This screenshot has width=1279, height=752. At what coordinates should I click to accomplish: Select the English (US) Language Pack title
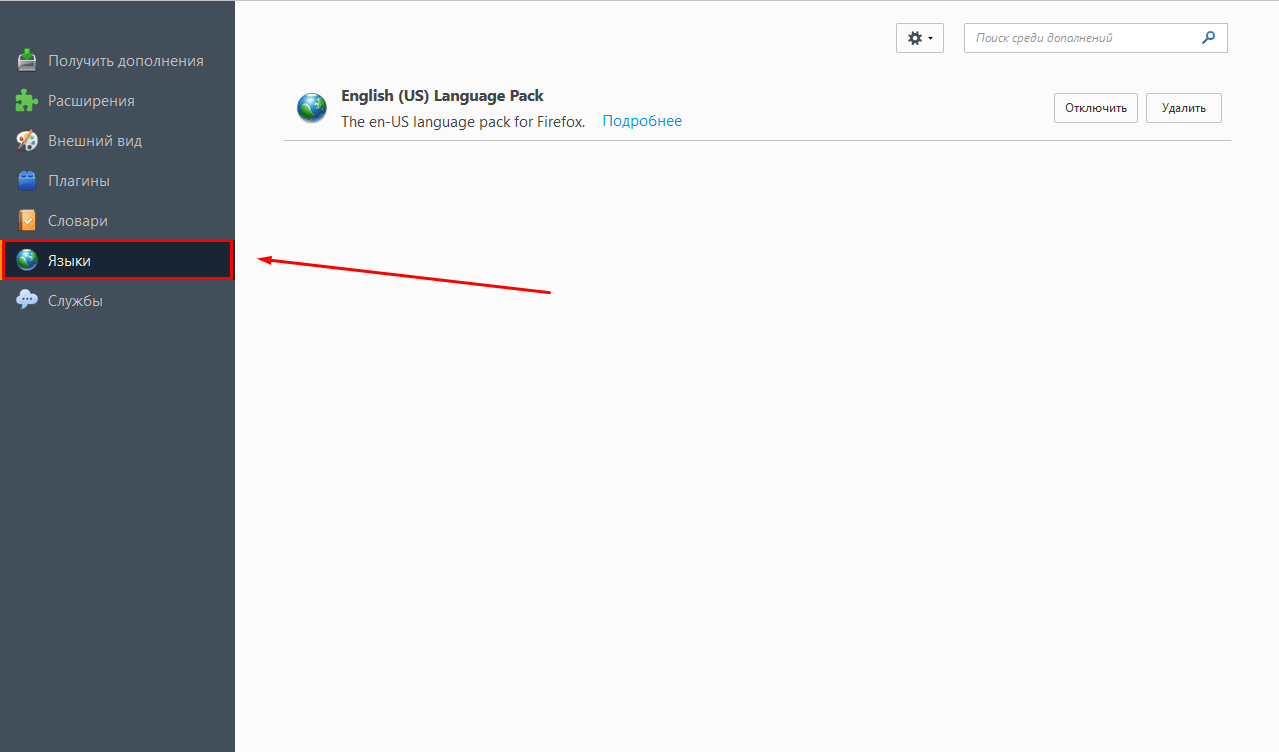(x=442, y=96)
